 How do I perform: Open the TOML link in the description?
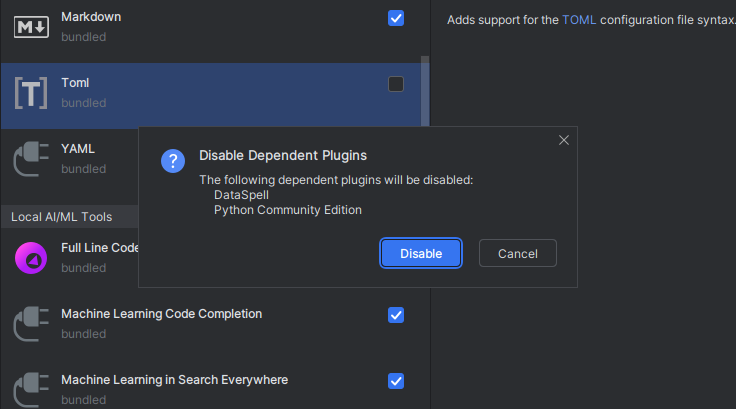[x=579, y=20]
